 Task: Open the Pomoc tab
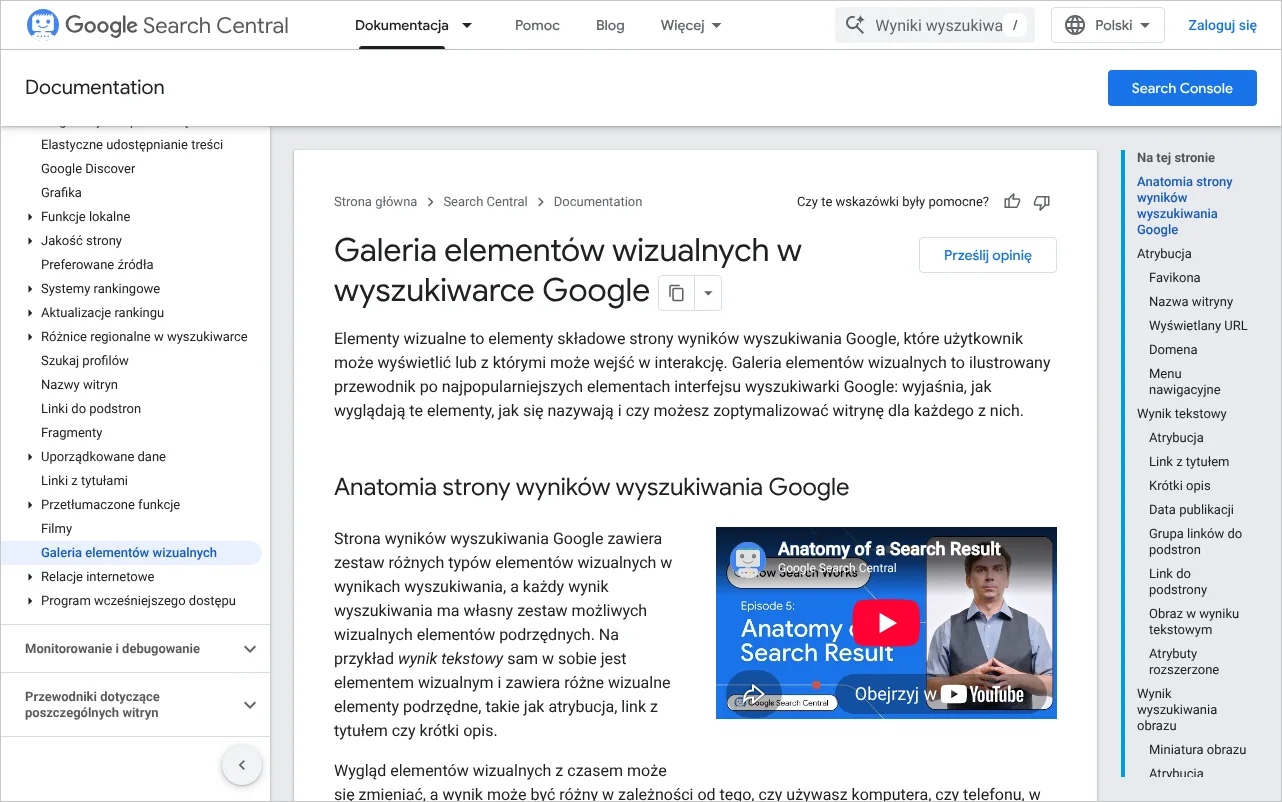tap(537, 25)
